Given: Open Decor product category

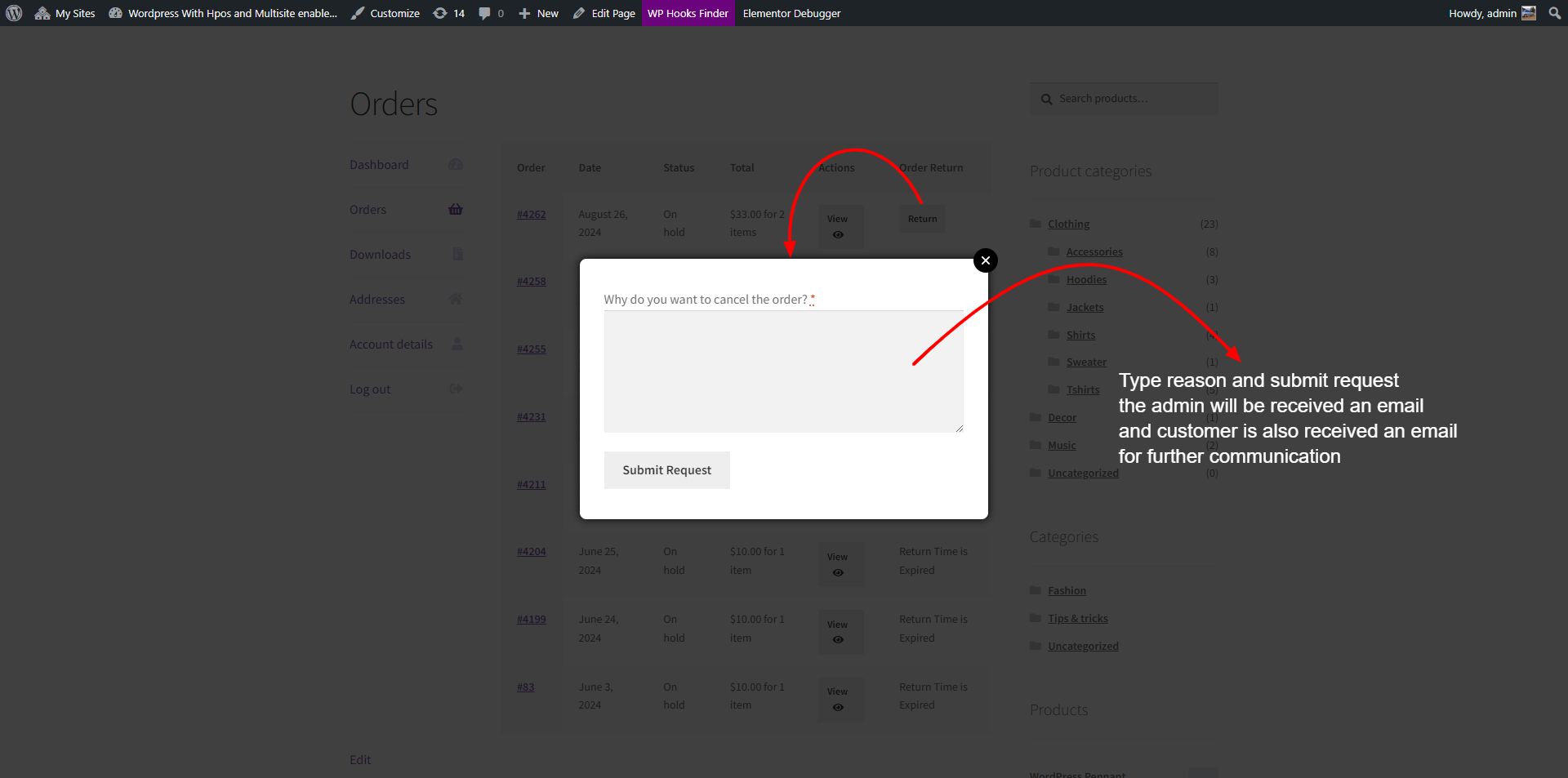Looking at the screenshot, I should [1062, 418].
